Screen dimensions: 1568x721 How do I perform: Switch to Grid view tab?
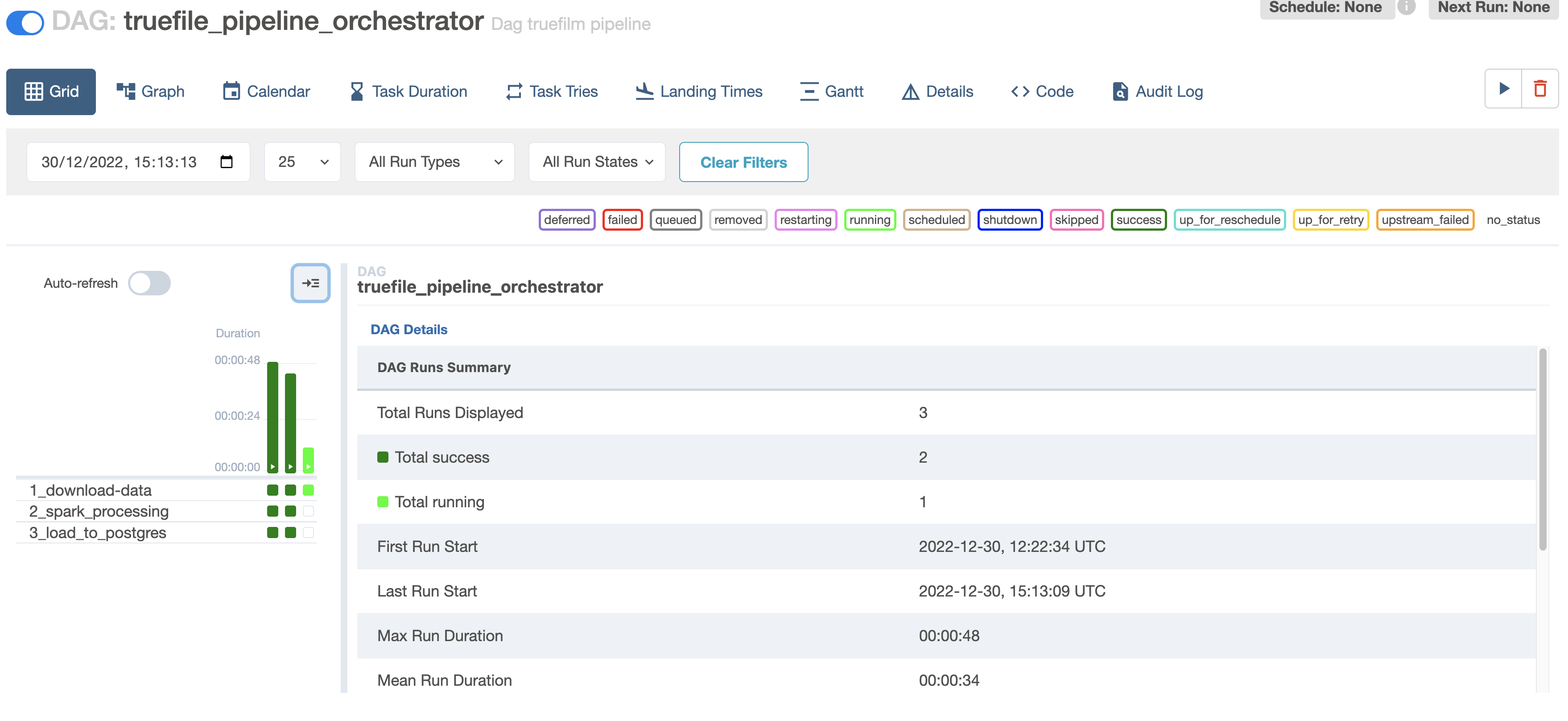pos(51,91)
